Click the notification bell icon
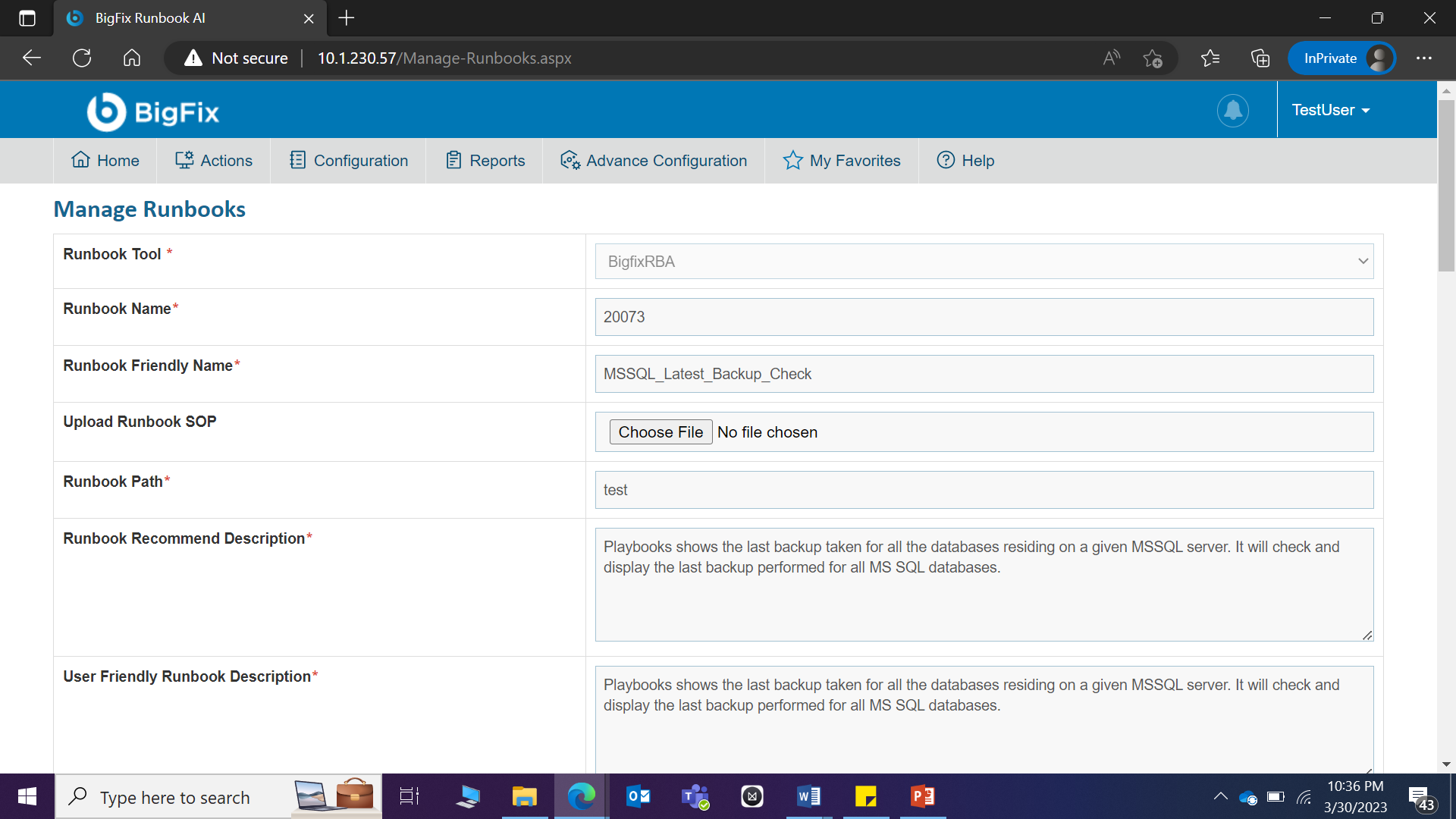This screenshot has width=1456, height=819. pos(1232,111)
